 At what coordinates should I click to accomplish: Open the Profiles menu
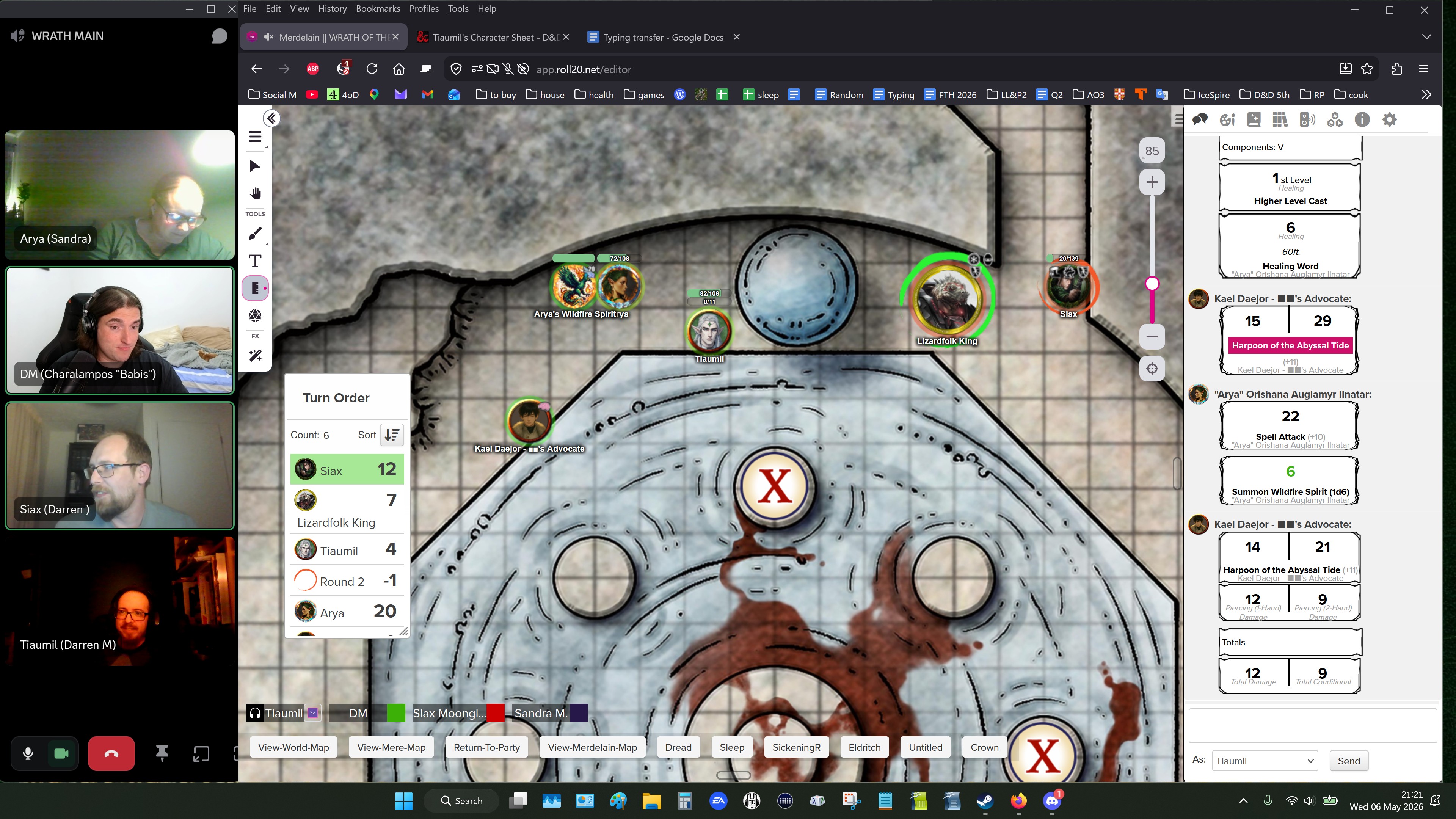[424, 8]
